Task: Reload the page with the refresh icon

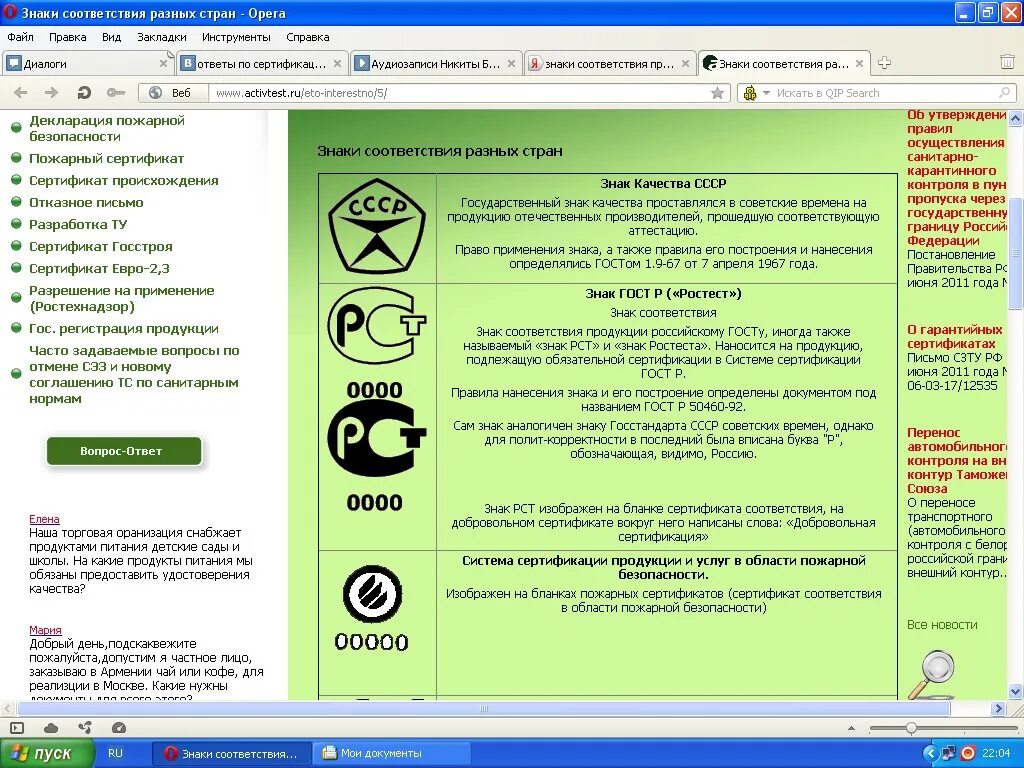Action: 84,93
